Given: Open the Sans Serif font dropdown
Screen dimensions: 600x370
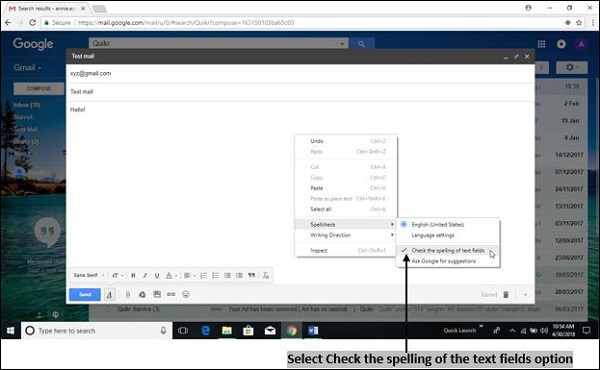Looking at the screenshot, I should (x=89, y=275).
